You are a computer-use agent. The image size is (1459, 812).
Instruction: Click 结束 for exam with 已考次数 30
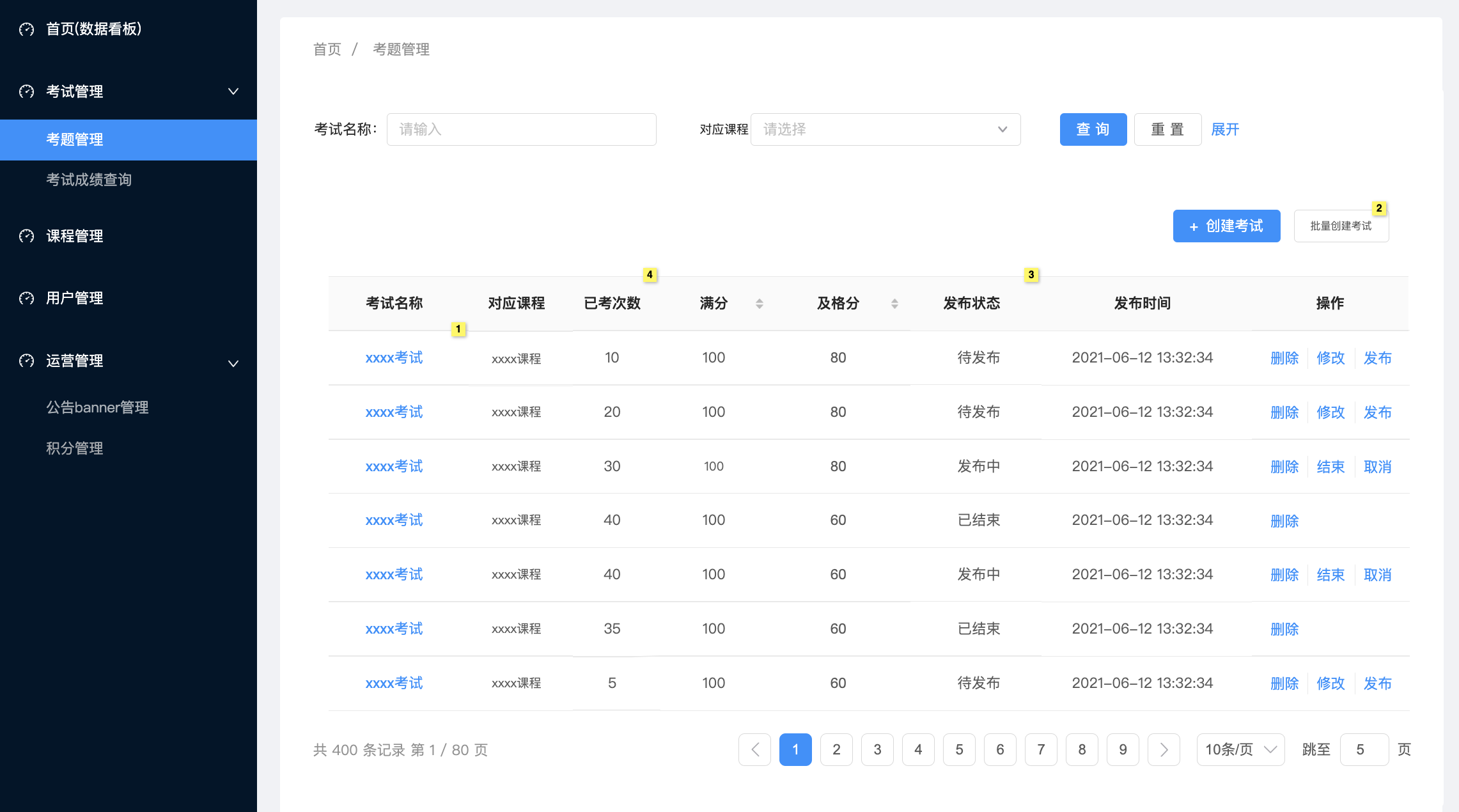[1330, 467]
